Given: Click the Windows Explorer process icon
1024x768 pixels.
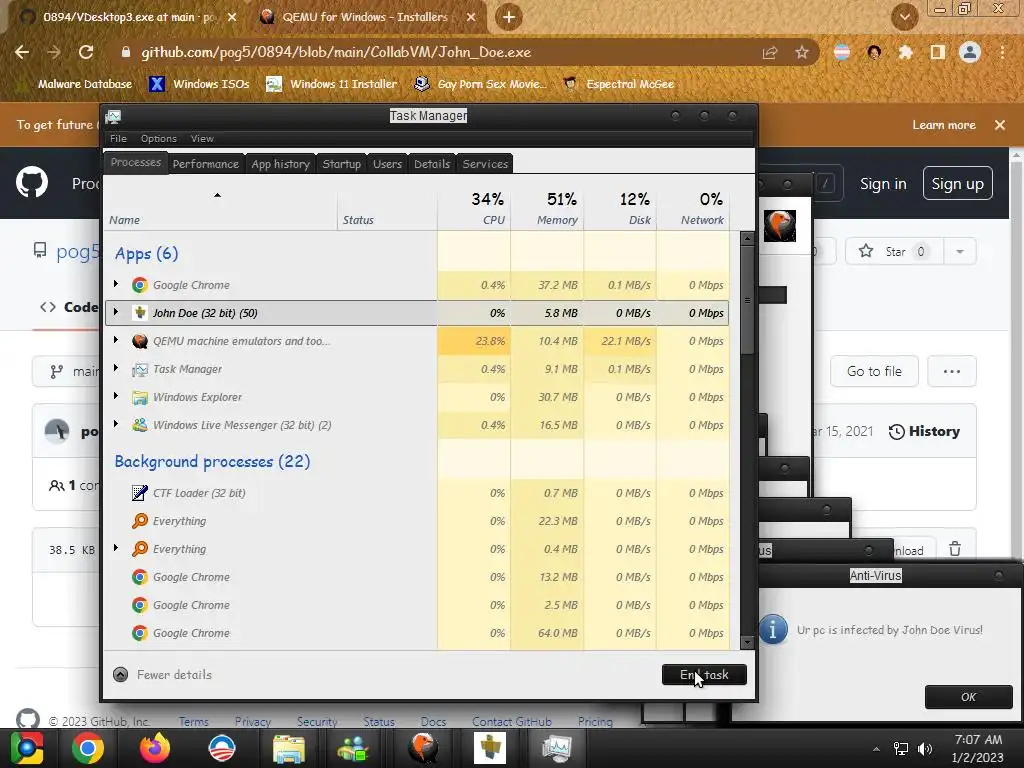Looking at the screenshot, I should [139, 397].
